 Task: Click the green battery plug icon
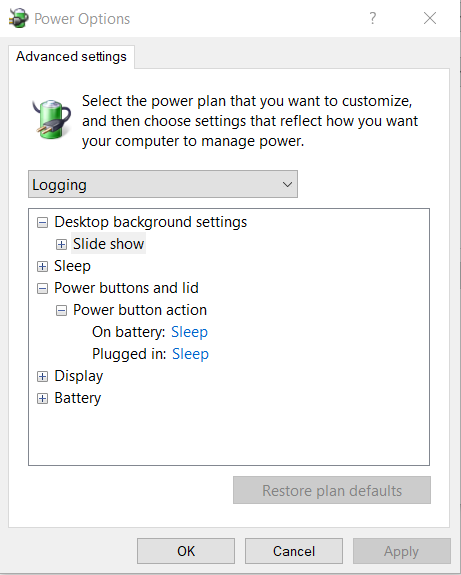(51, 119)
